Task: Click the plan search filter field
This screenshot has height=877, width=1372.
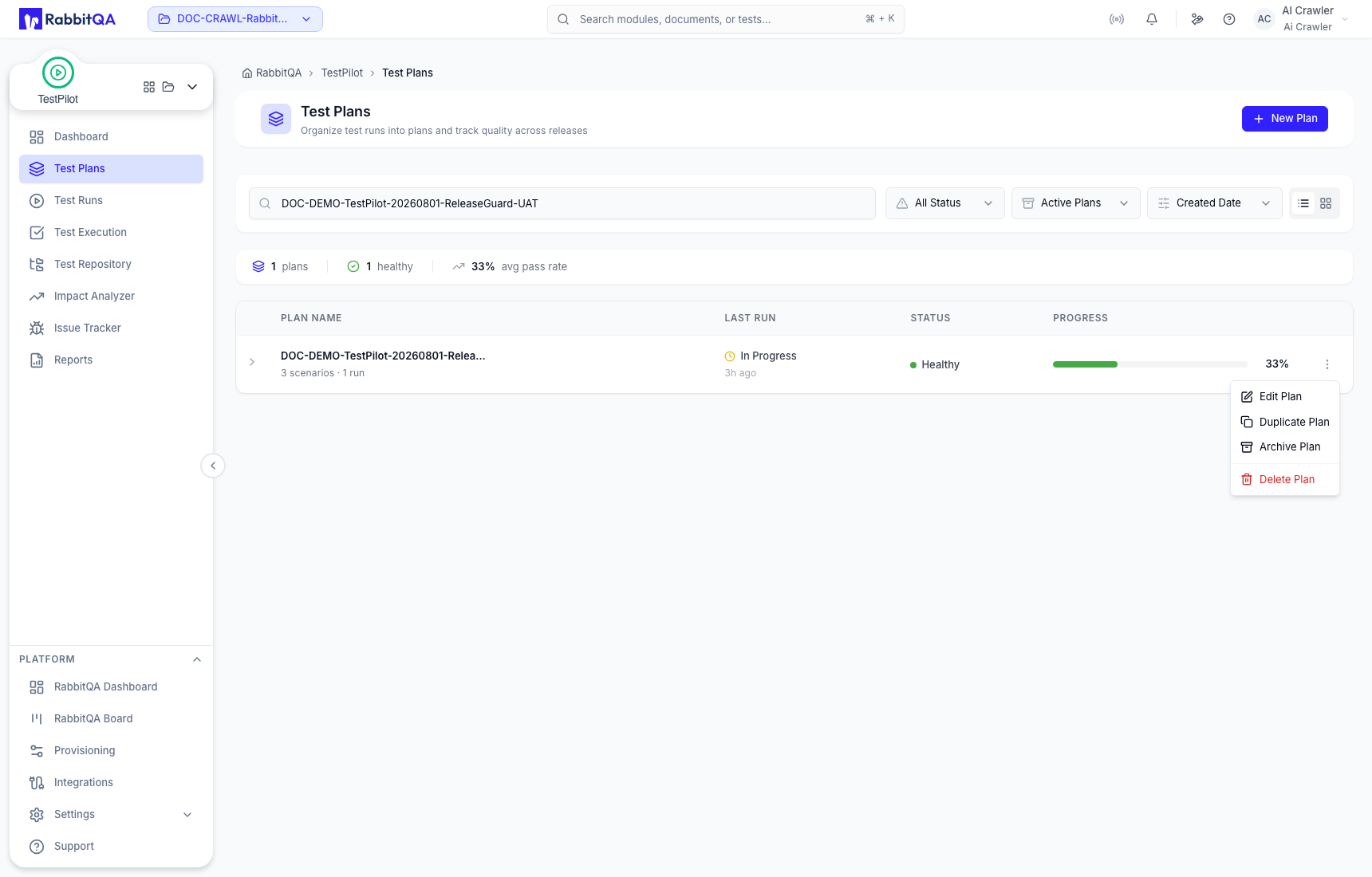Action: [562, 203]
